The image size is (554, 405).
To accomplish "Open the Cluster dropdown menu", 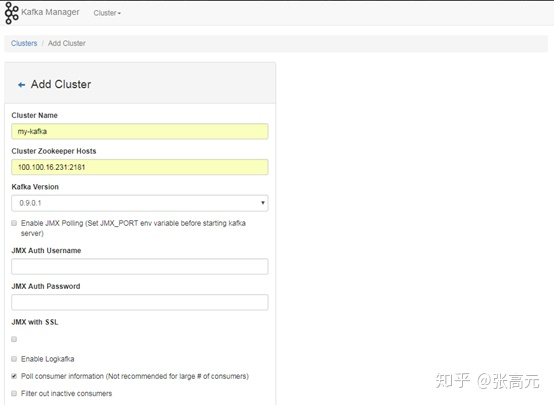I will click(x=107, y=13).
